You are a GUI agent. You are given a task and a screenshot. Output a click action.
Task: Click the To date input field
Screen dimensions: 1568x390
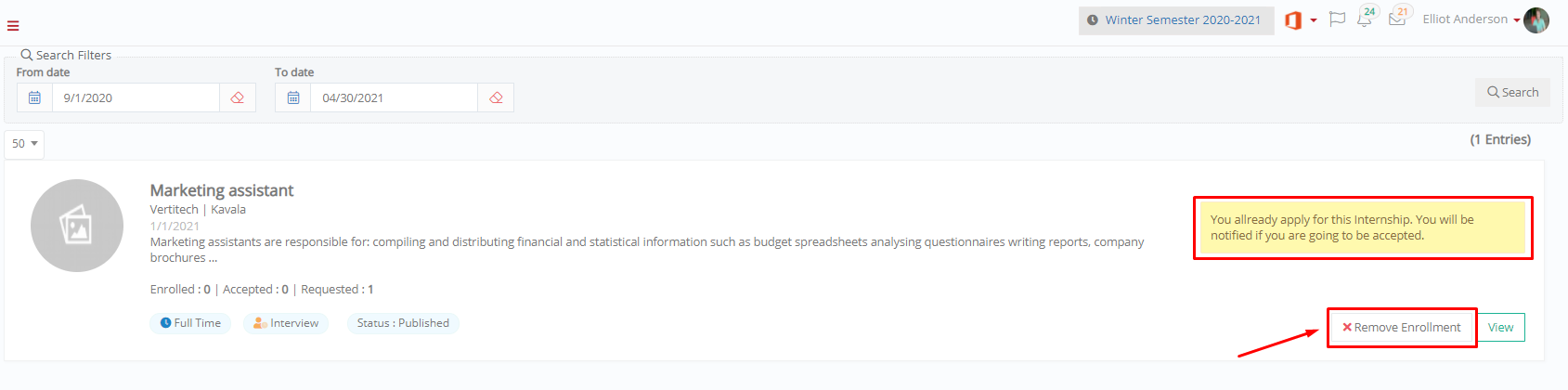pos(394,97)
